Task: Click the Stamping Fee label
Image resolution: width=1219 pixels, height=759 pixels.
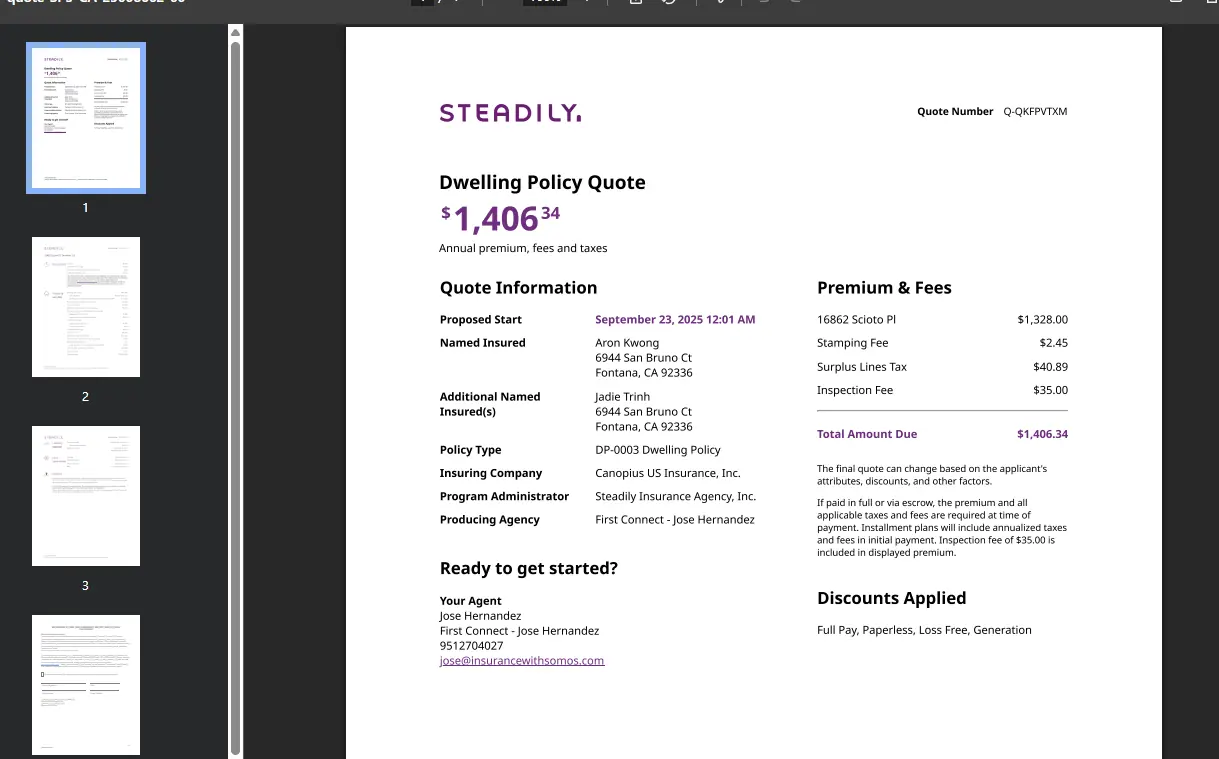Action: 853,343
